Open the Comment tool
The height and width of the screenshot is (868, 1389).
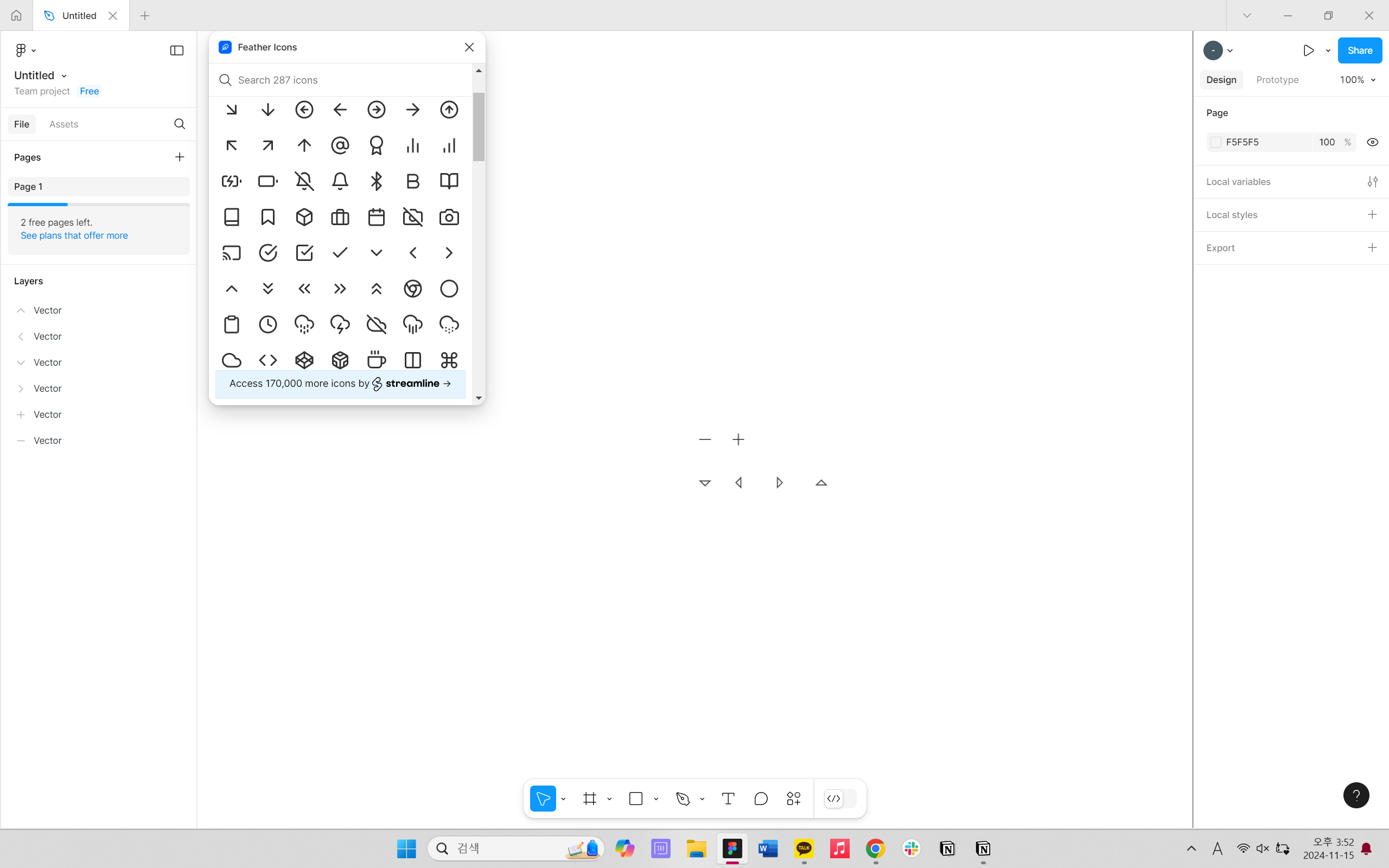pos(761,799)
